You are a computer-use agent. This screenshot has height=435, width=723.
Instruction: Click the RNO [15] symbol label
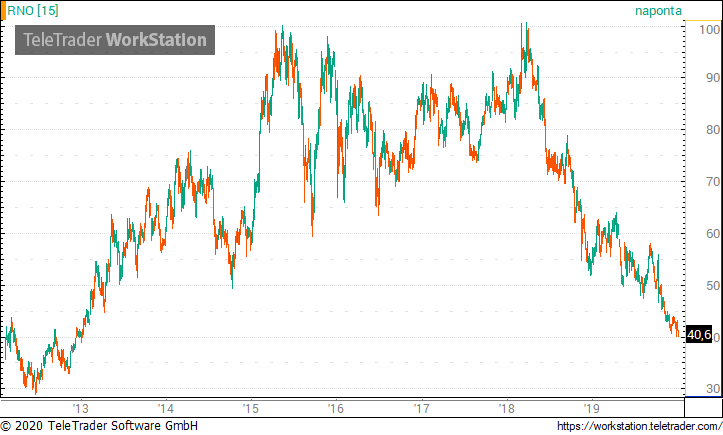pos(33,11)
